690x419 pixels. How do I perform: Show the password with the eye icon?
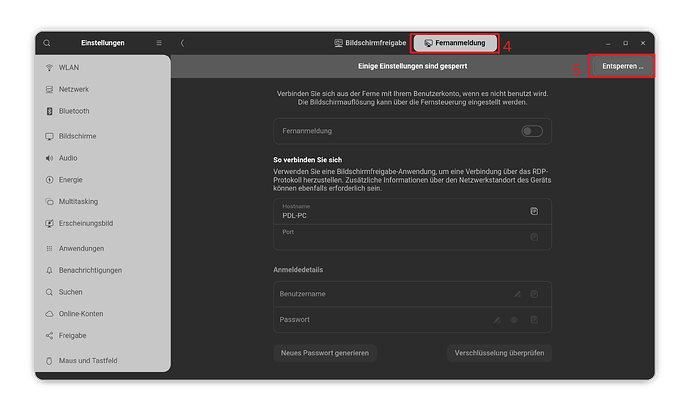[x=514, y=320]
